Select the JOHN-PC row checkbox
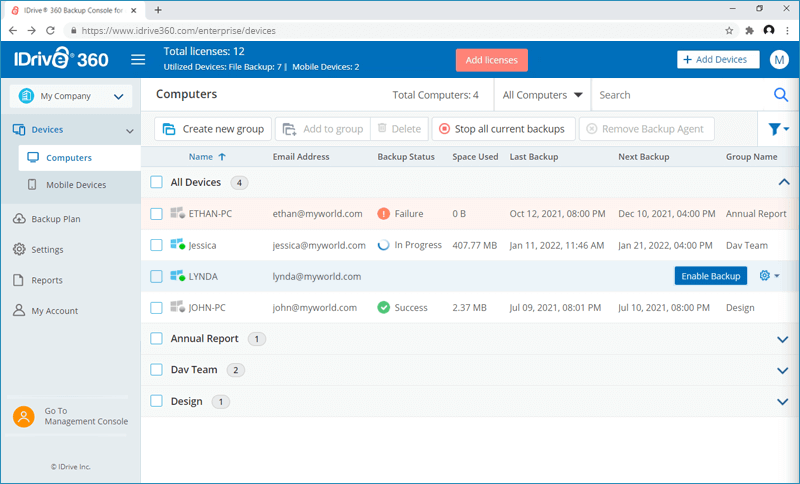Screen dimensions: 800x484 click(156, 308)
